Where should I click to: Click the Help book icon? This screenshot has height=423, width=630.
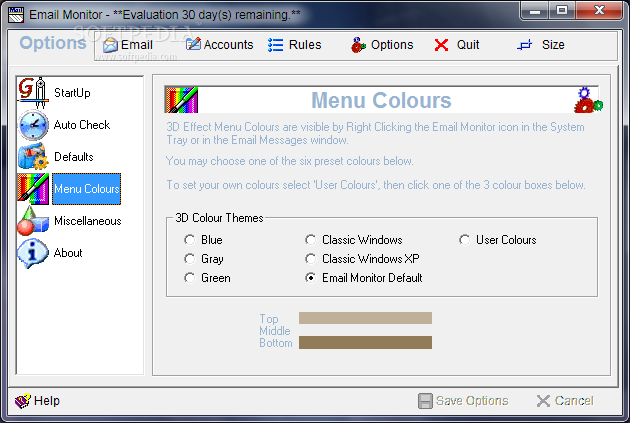click(x=22, y=401)
